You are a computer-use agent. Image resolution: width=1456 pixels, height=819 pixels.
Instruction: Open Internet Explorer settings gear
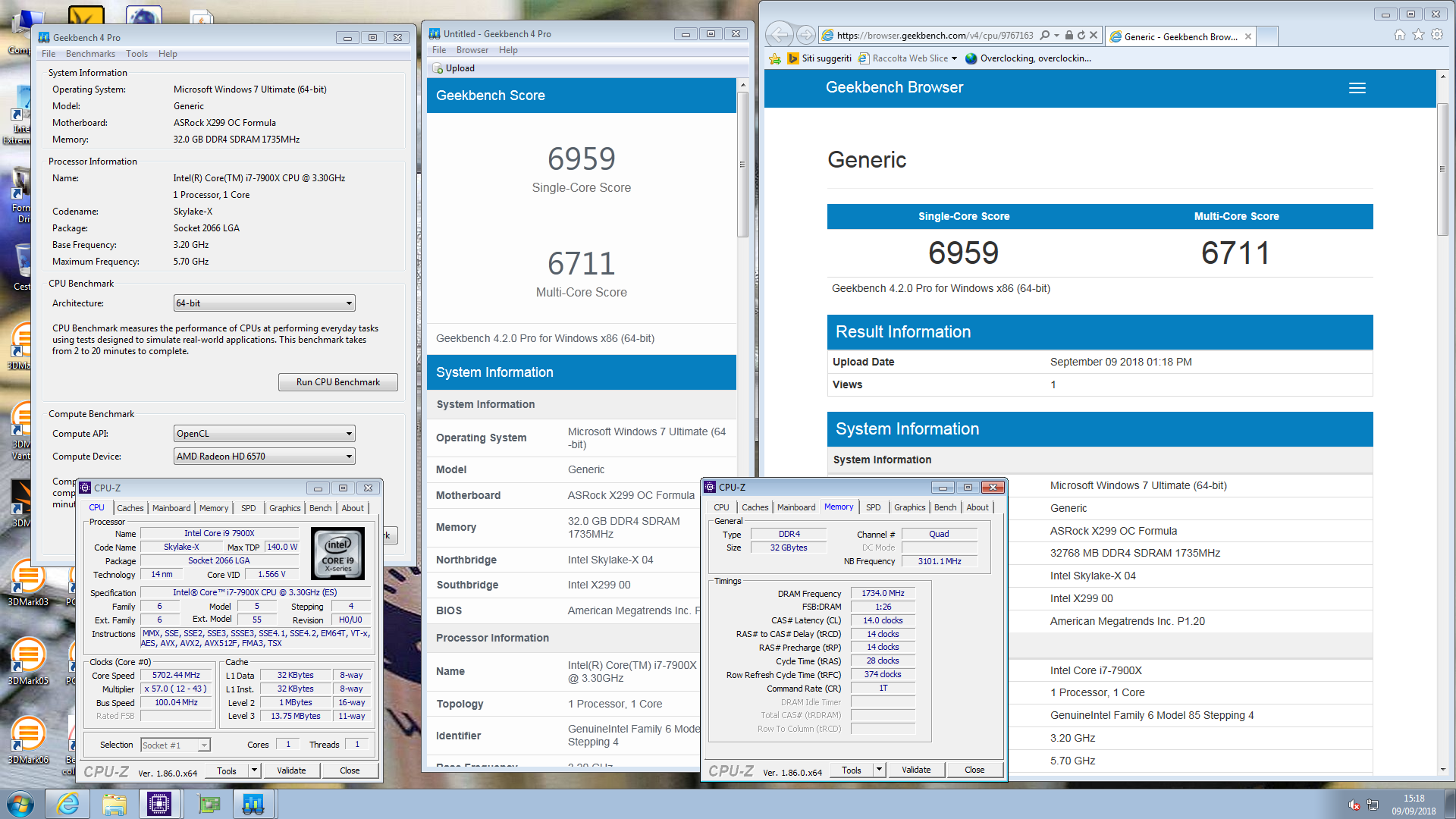(1437, 35)
